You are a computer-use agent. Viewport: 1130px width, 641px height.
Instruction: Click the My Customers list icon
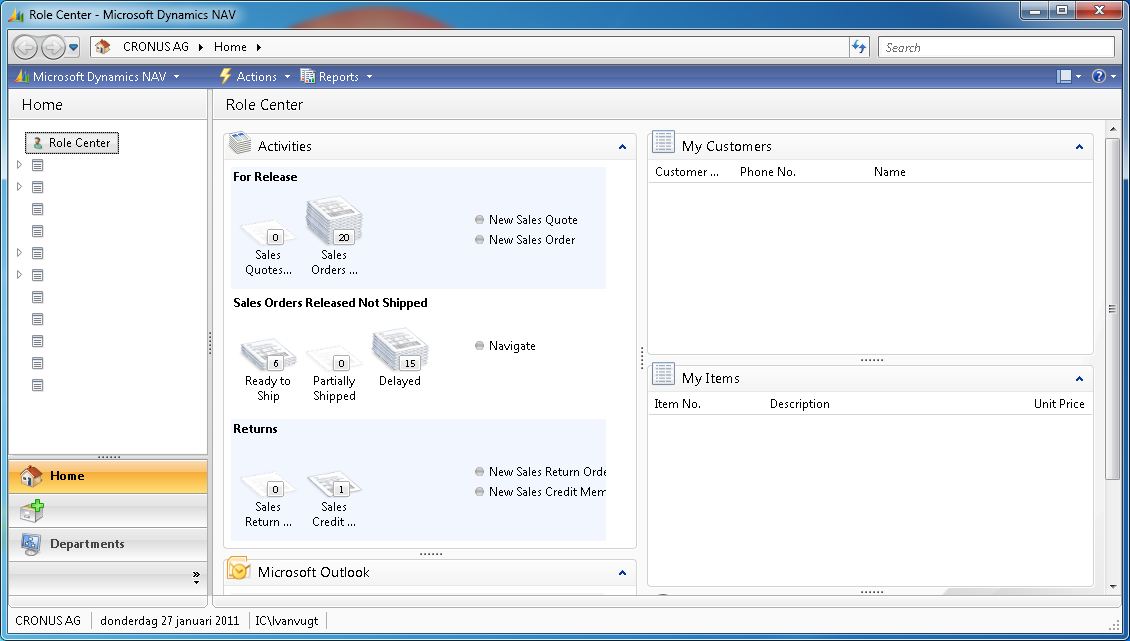coord(663,142)
